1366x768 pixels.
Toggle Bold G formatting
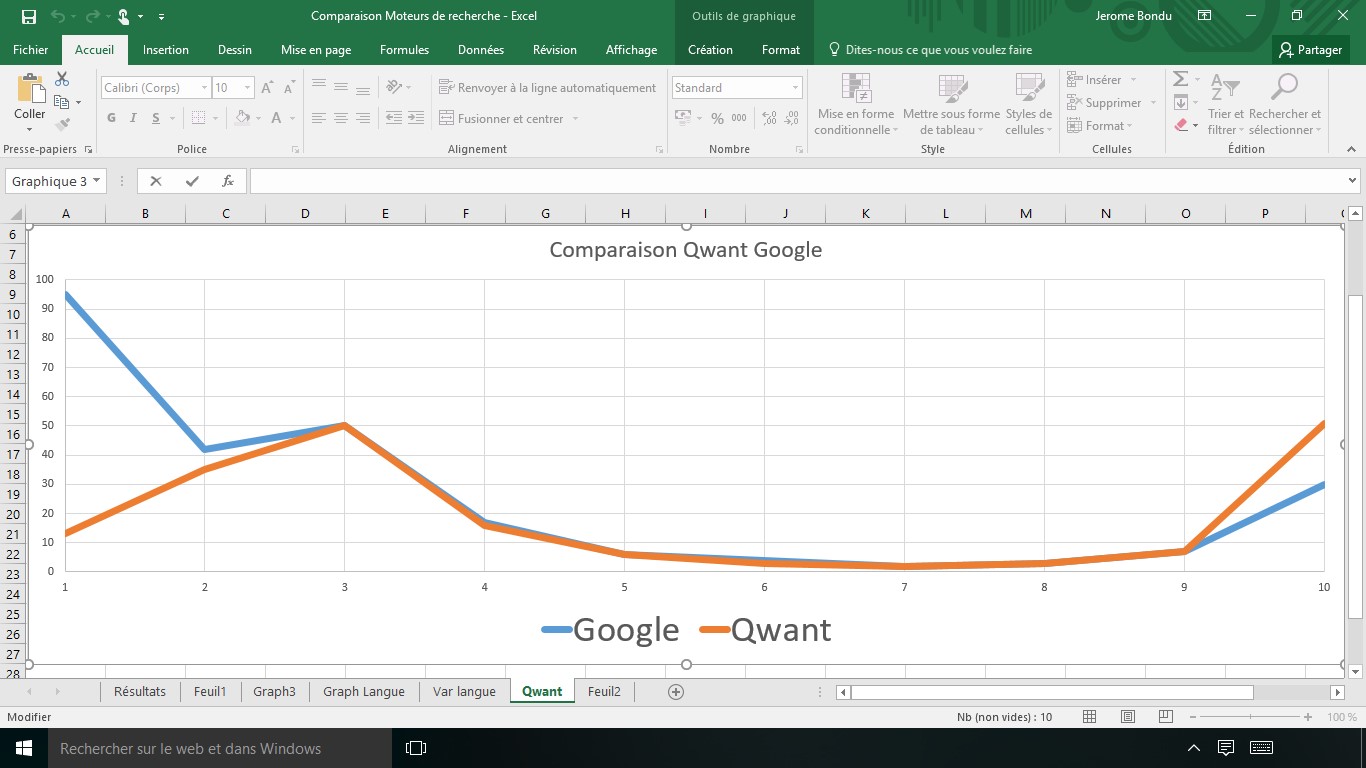pyautogui.click(x=112, y=118)
